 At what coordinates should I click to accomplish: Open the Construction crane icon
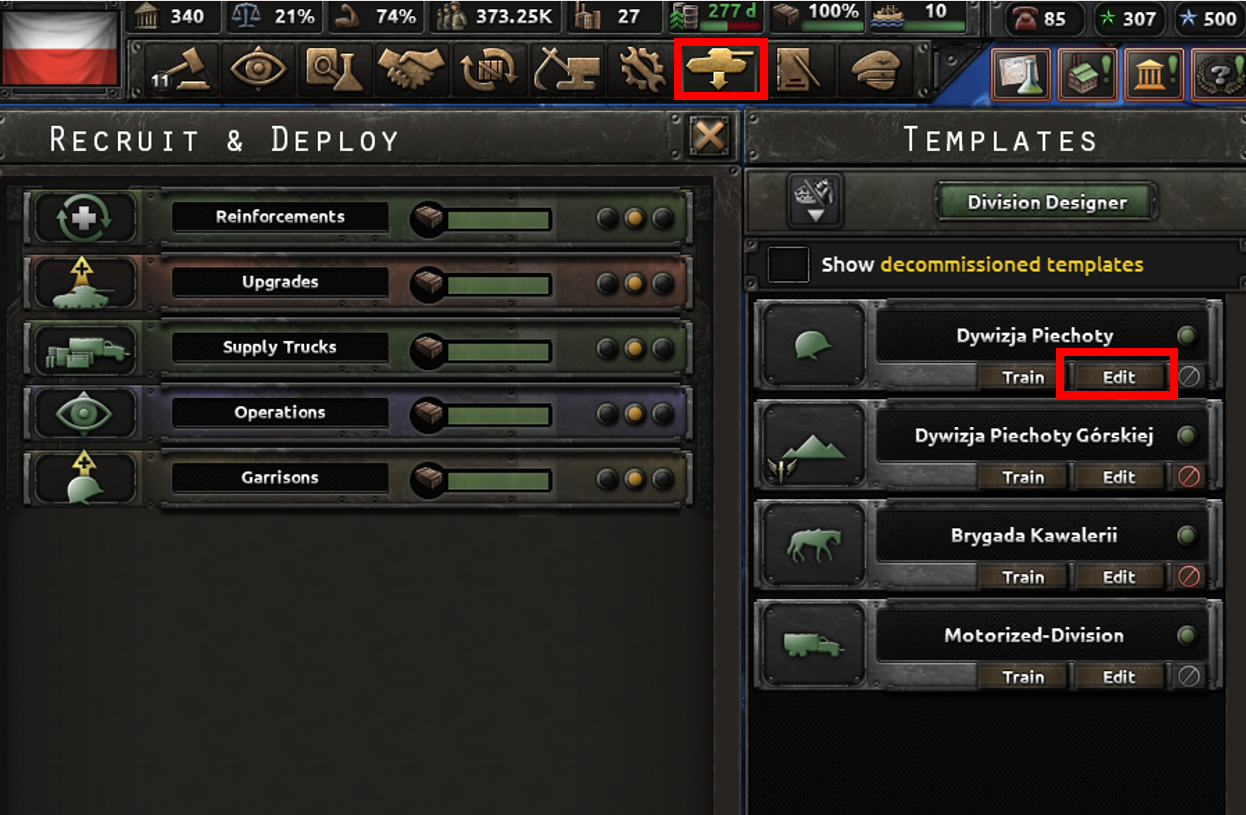(566, 69)
